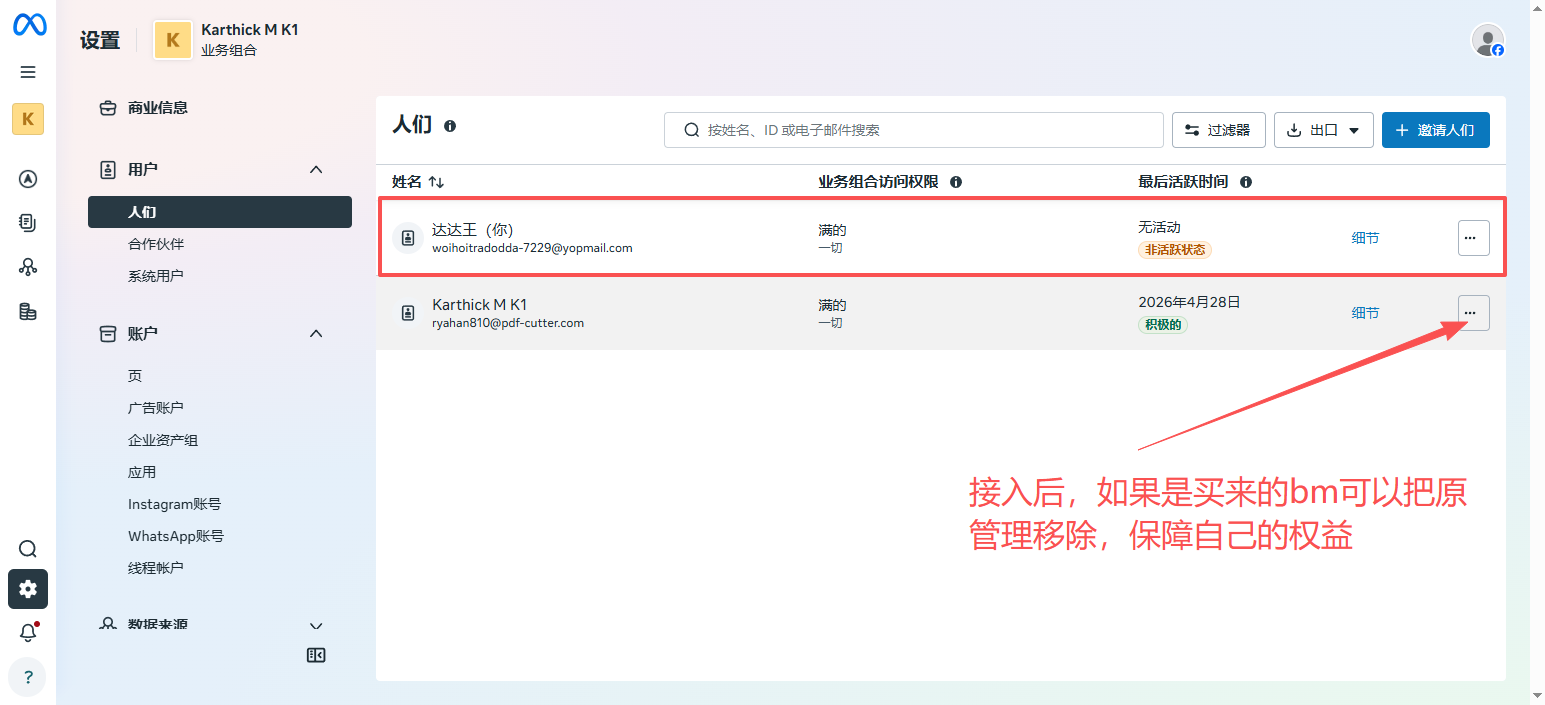Viewport: 1545px width, 705px height.
Task: Open the hamburger menu in left rail
Action: coord(28,72)
